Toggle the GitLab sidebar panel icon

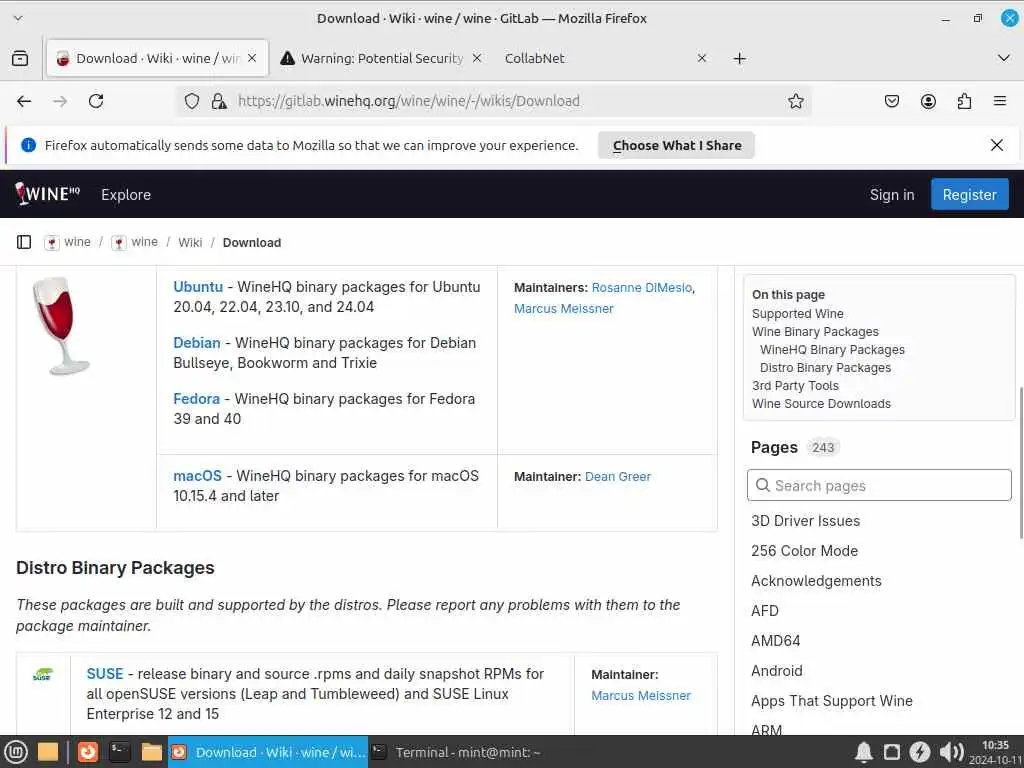(x=24, y=242)
